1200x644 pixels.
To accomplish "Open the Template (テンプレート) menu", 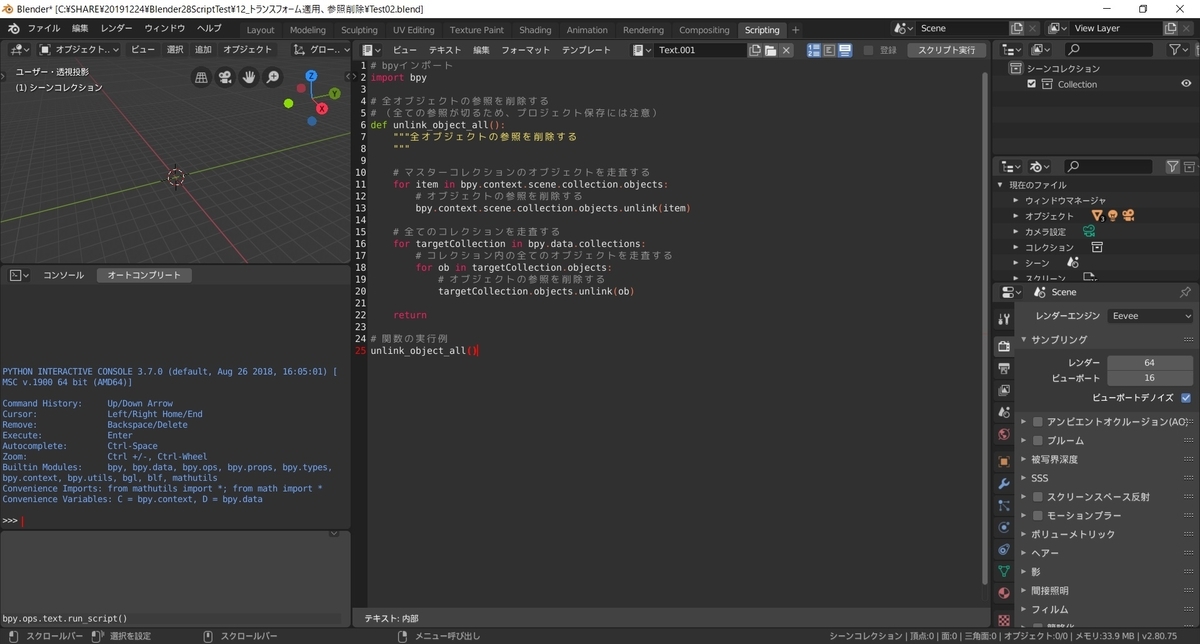I will pos(586,50).
